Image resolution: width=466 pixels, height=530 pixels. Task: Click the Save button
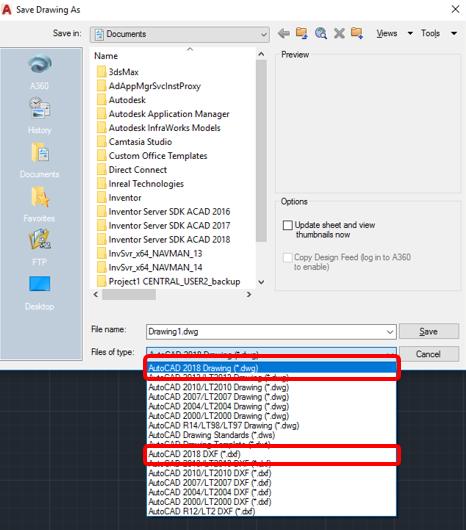[429, 331]
